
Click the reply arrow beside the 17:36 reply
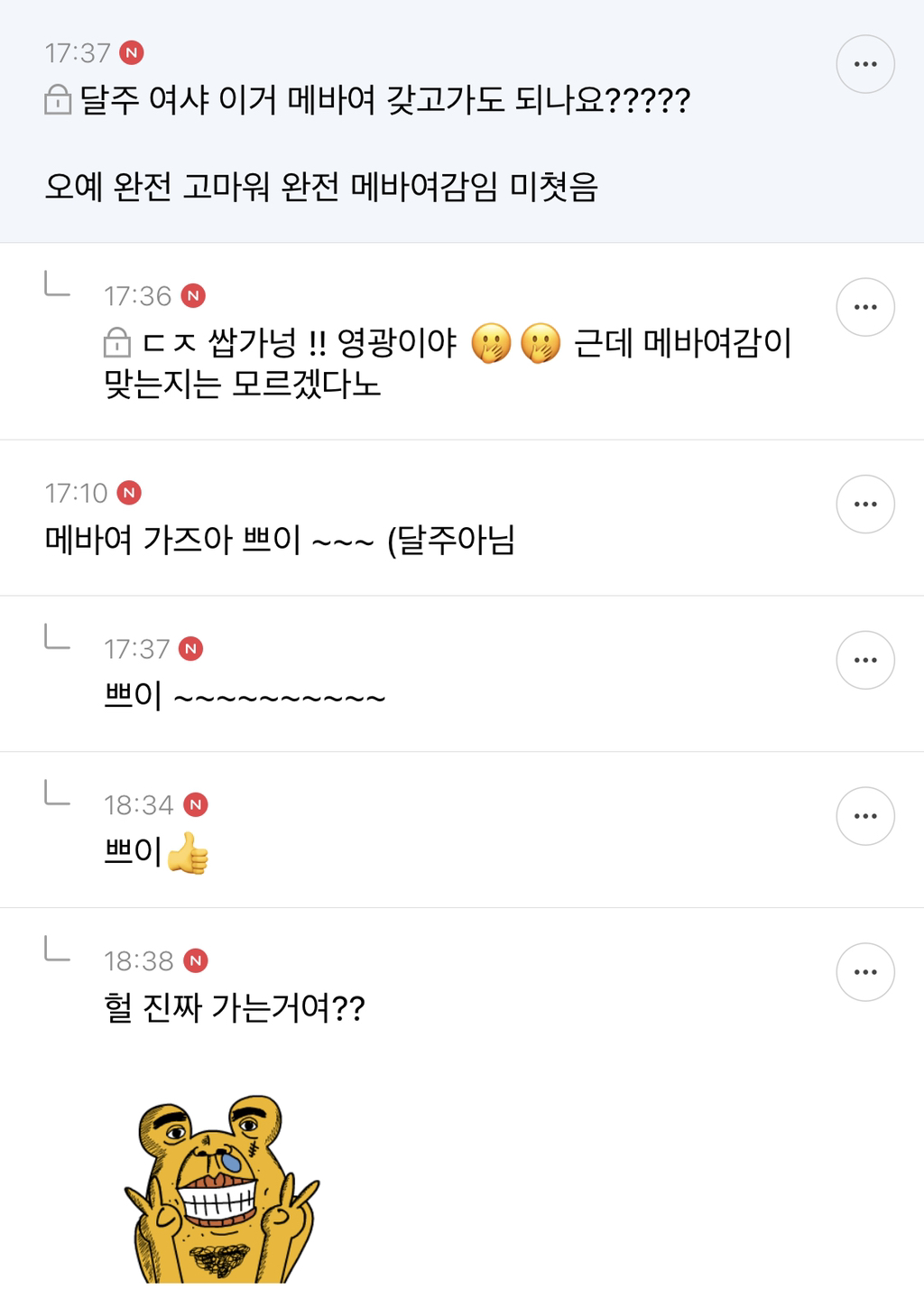57,286
